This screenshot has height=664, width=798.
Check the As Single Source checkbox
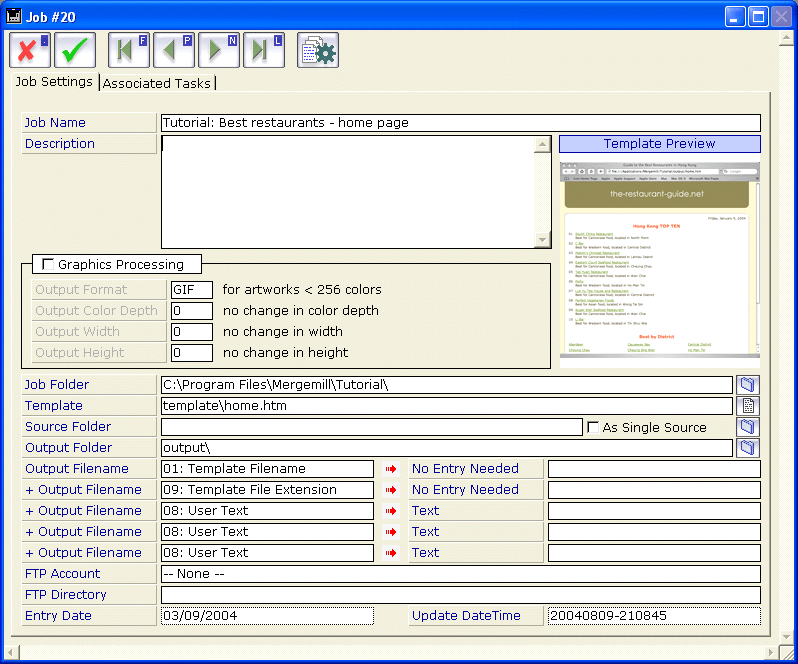pyautogui.click(x=593, y=427)
